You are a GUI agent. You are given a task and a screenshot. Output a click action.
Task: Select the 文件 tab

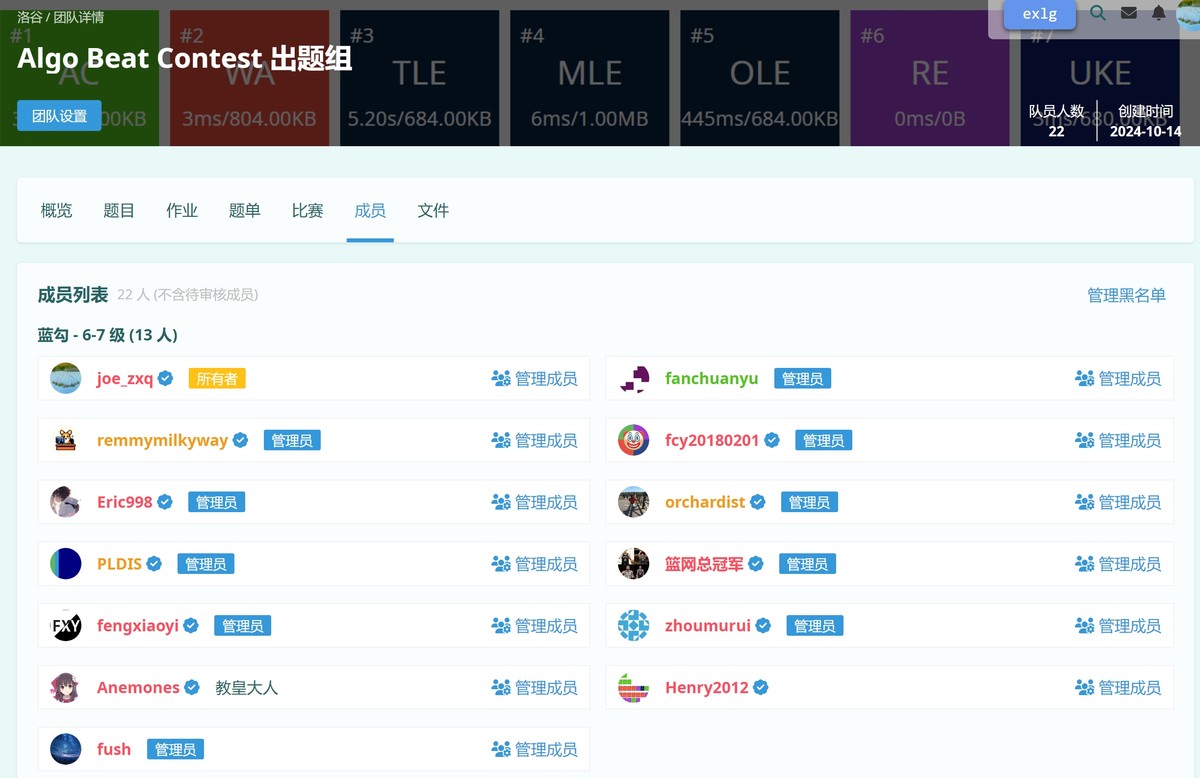coord(433,211)
